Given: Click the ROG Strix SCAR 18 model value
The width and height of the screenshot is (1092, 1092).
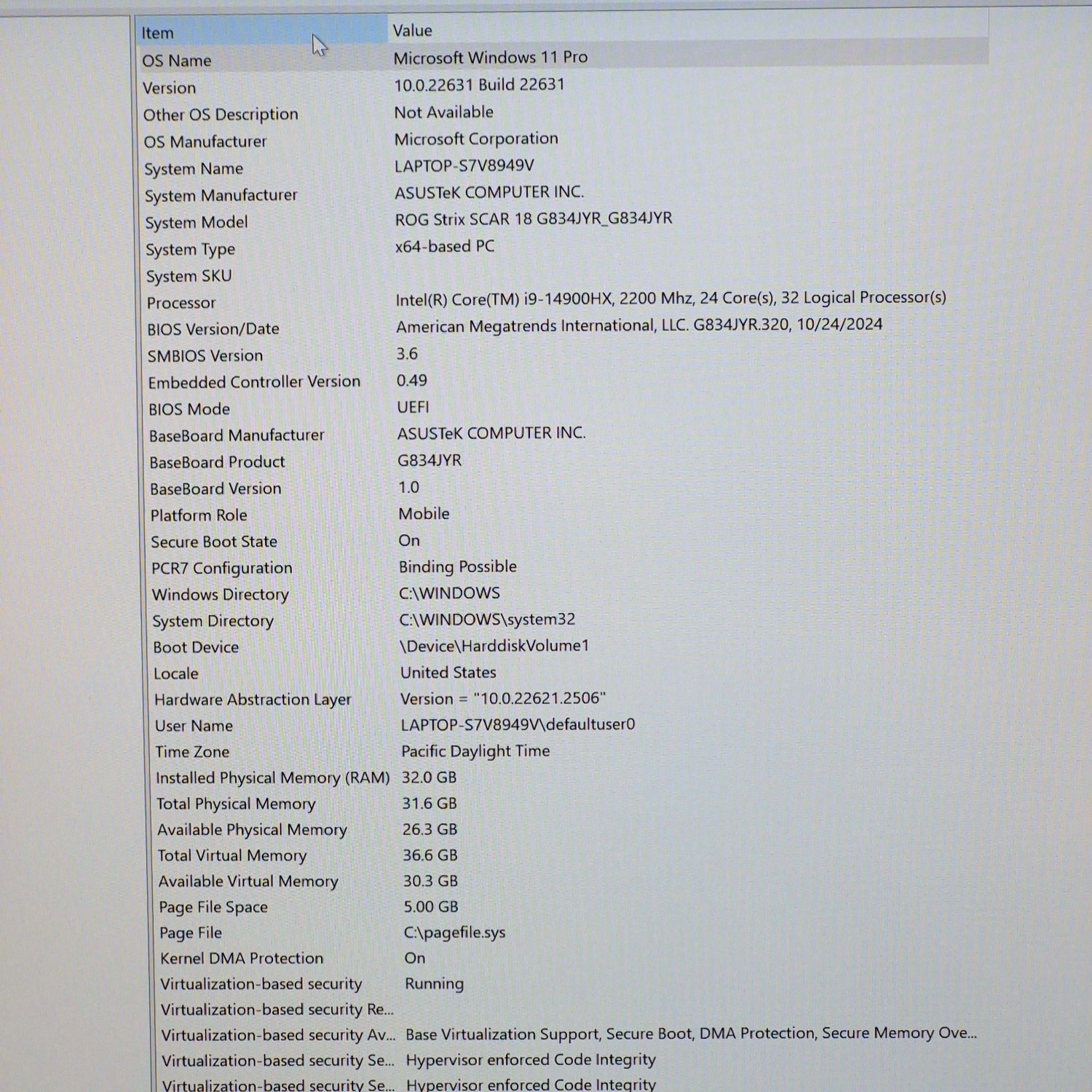Looking at the screenshot, I should tap(534, 219).
